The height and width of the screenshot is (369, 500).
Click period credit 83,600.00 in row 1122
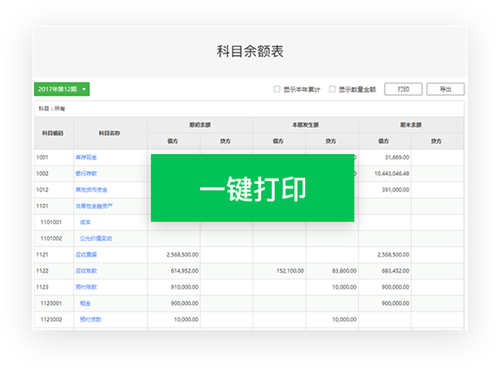click(344, 271)
